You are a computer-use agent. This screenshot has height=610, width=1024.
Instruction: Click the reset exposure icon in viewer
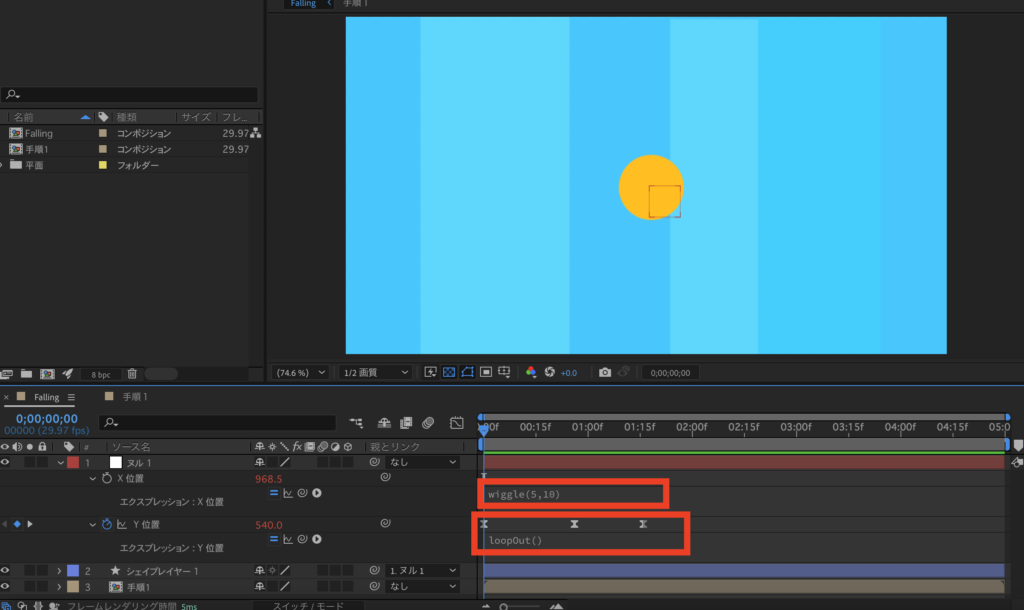pos(549,372)
